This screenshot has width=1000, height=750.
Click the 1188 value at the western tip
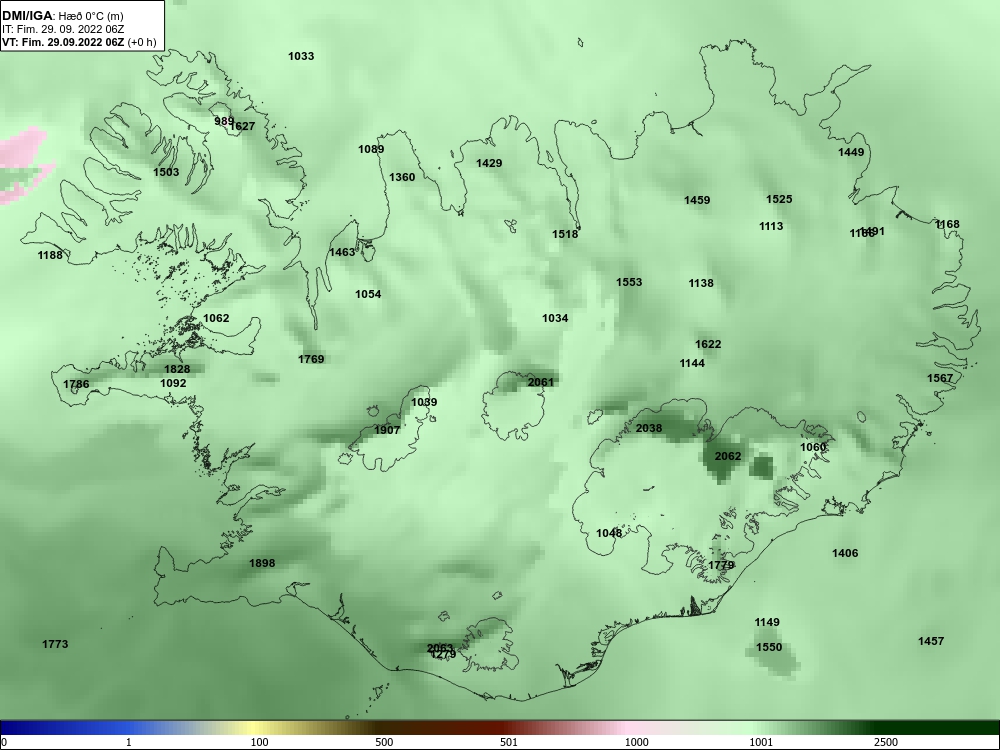tap(50, 255)
